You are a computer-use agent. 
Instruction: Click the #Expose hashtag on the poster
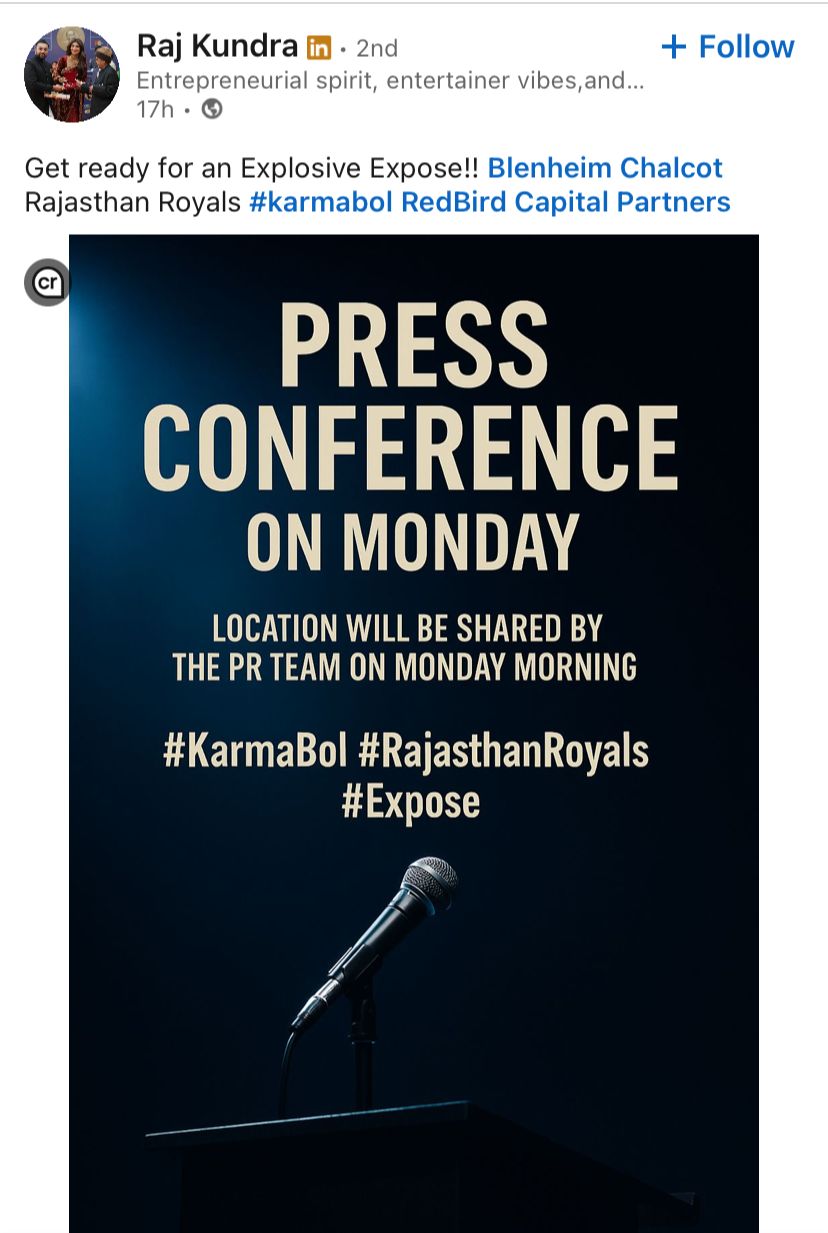pyautogui.click(x=411, y=802)
